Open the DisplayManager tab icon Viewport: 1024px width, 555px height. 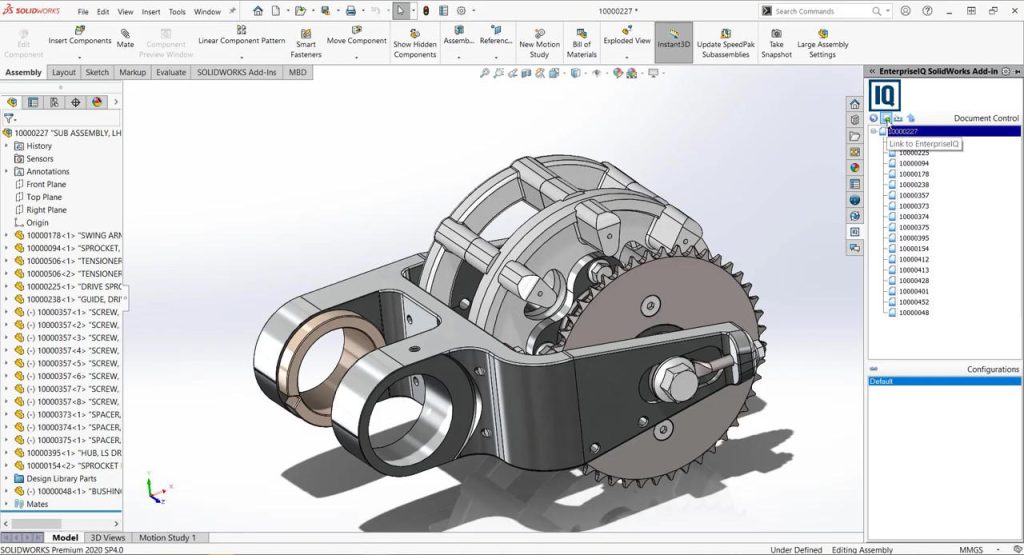(x=97, y=102)
